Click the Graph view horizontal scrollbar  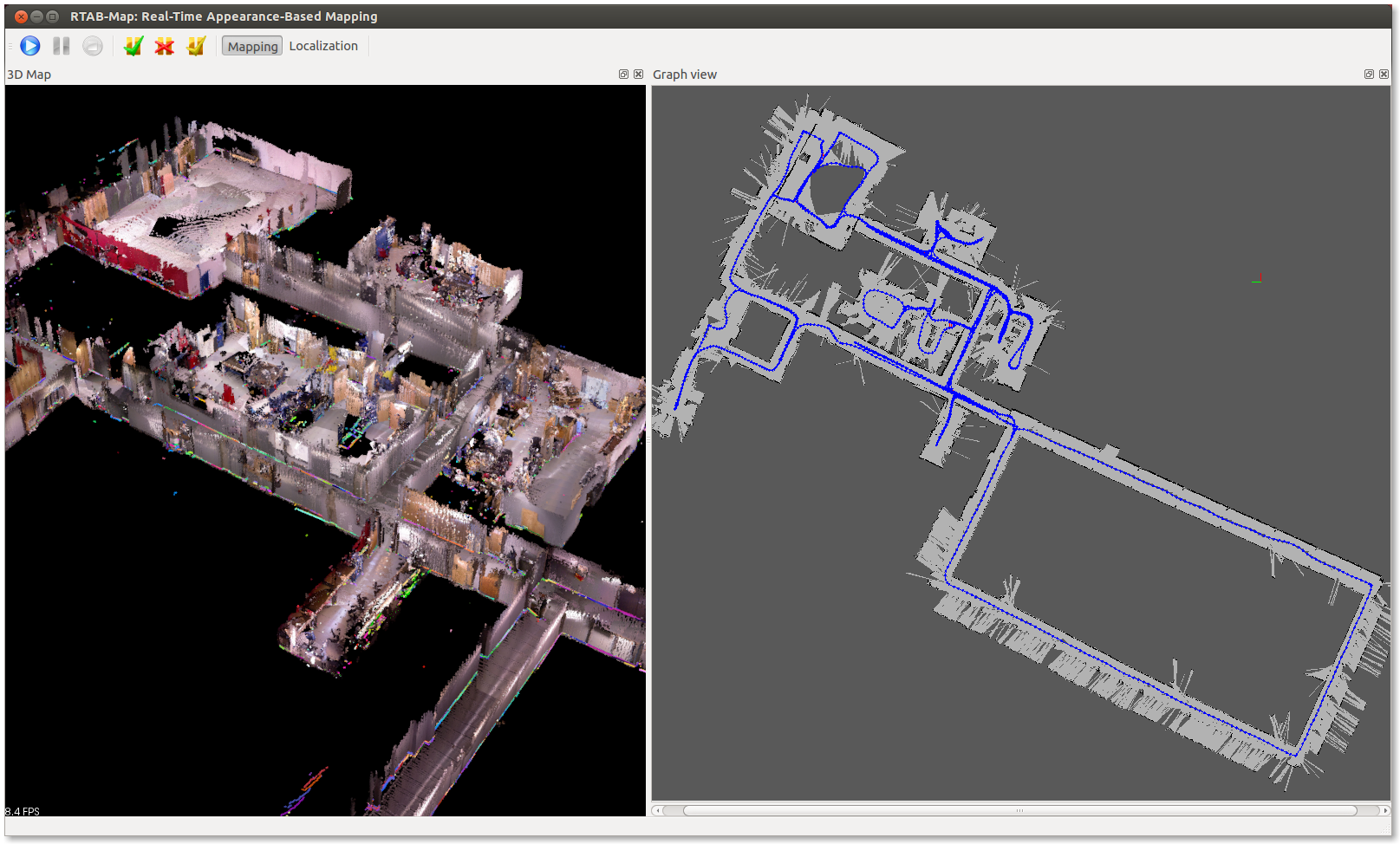pyautogui.click(x=1019, y=811)
